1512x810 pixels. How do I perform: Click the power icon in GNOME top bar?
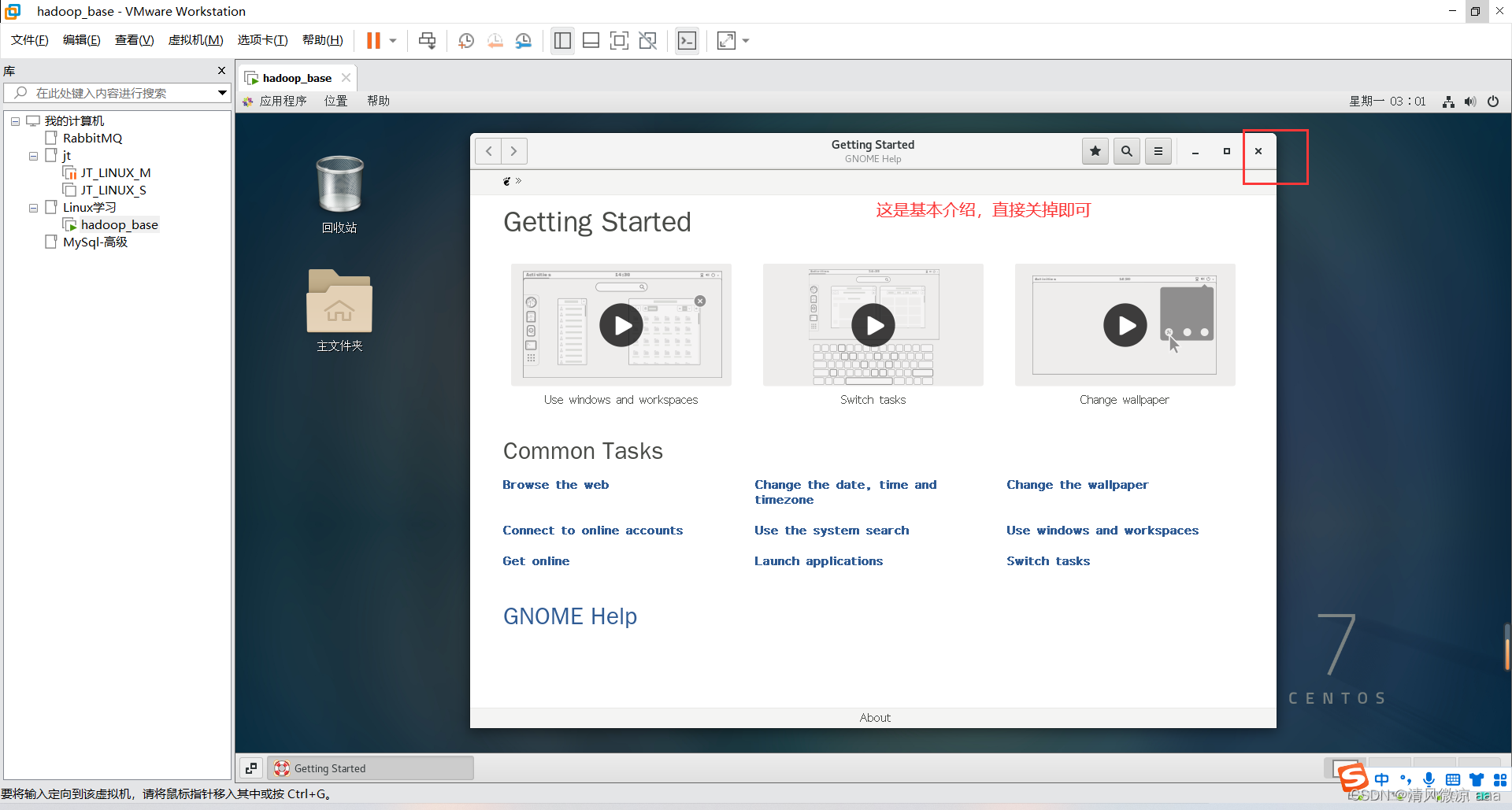pos(1493,102)
